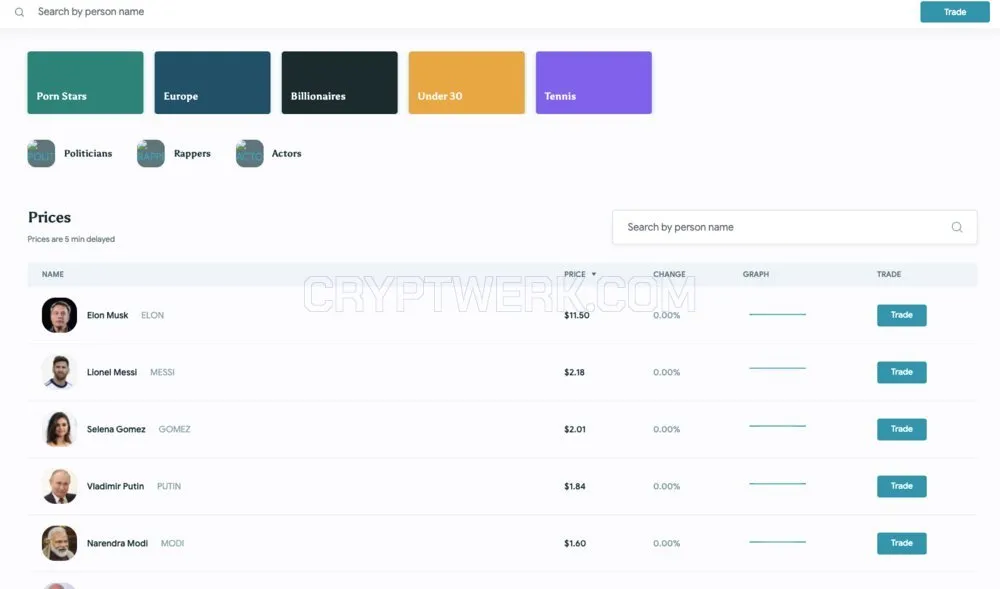View Elon Musk's price graph line
The image size is (1000, 589).
pos(777,314)
